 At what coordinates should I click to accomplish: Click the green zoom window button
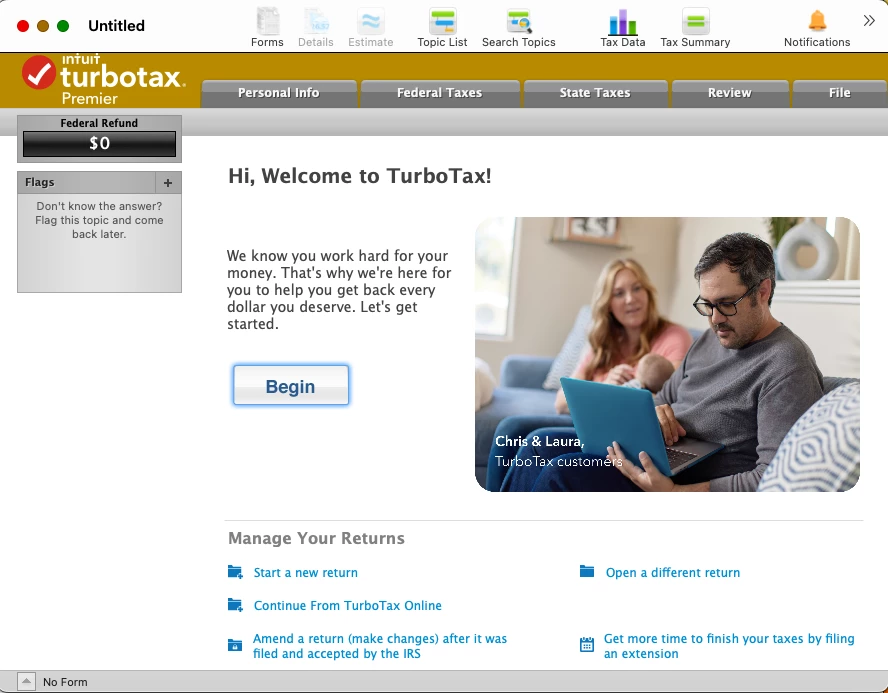tap(63, 26)
